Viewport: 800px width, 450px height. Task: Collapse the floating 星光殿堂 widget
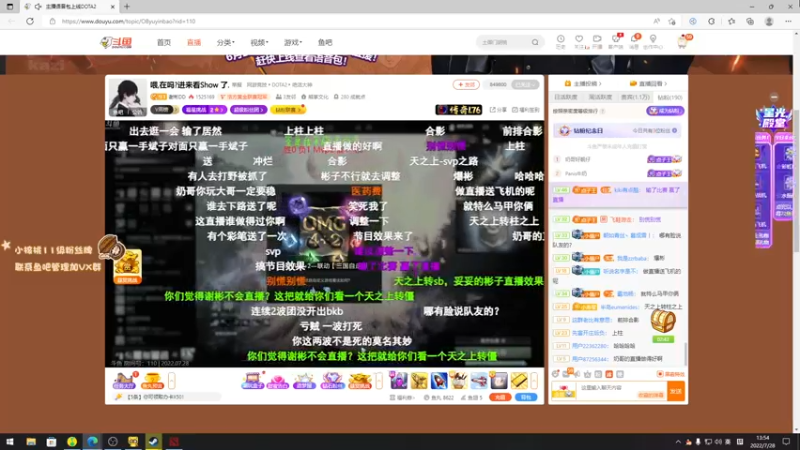[774, 97]
